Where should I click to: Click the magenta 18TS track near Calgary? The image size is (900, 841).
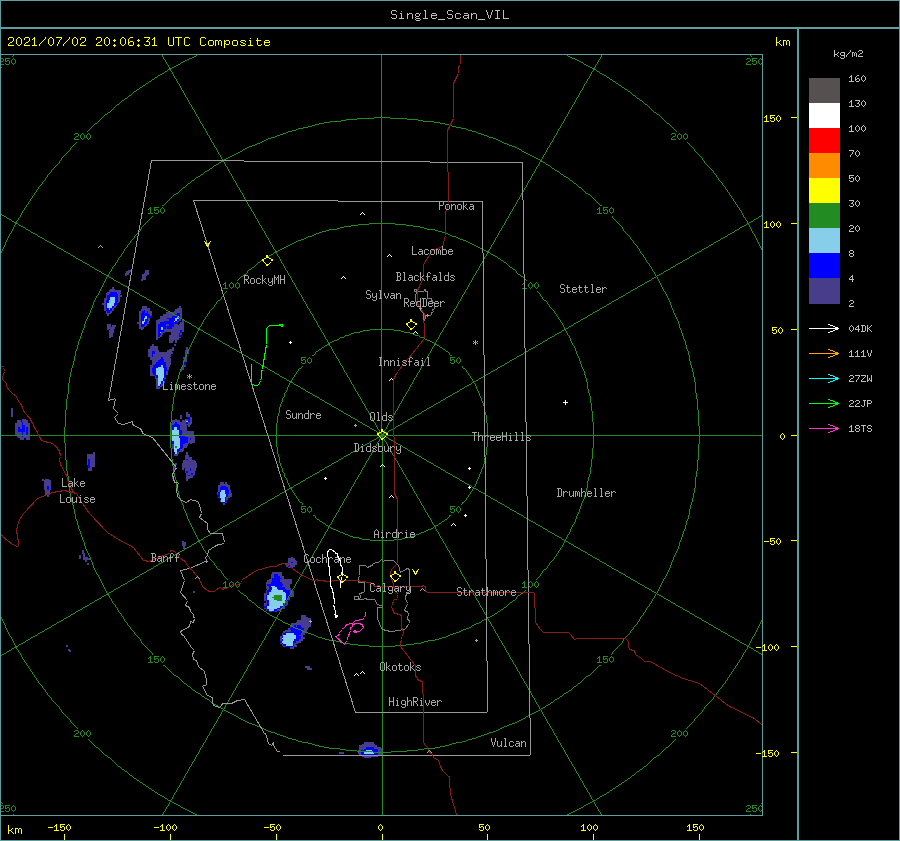pos(351,629)
